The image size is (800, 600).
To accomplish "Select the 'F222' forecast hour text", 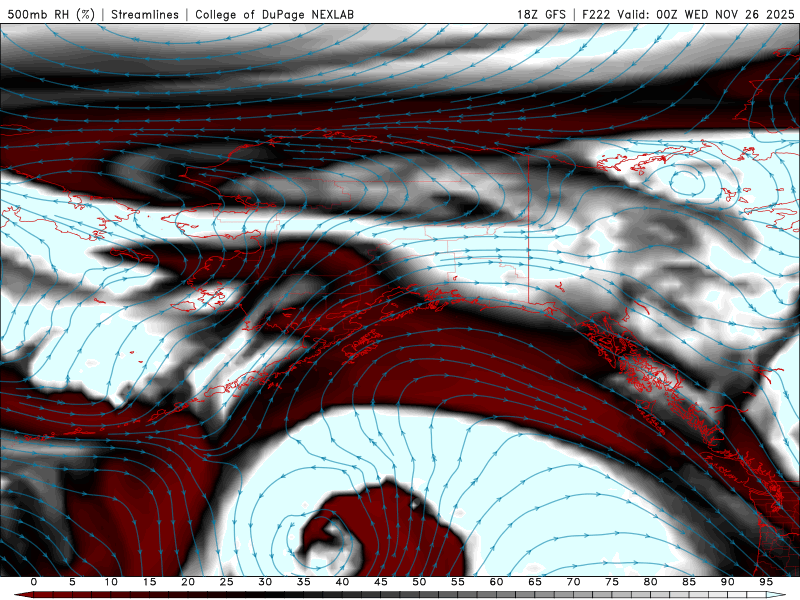I will coord(596,14).
